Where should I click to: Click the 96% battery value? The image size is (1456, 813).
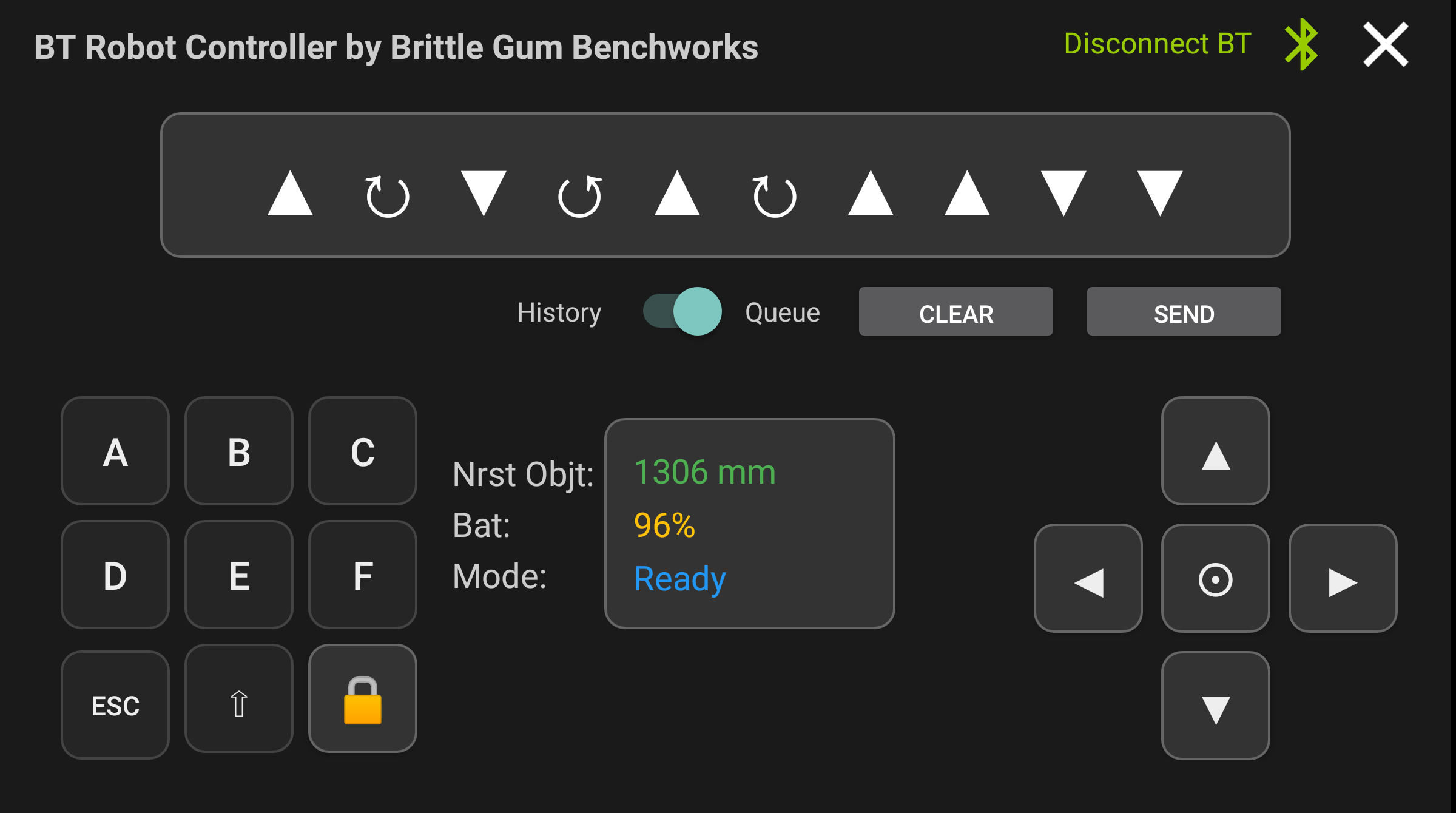click(x=664, y=525)
